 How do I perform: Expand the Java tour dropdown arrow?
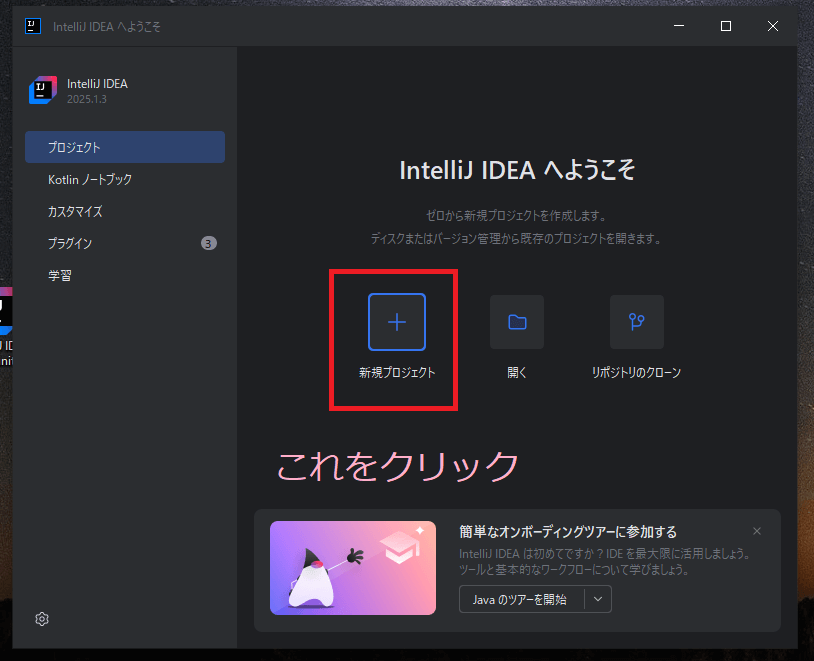(x=598, y=599)
